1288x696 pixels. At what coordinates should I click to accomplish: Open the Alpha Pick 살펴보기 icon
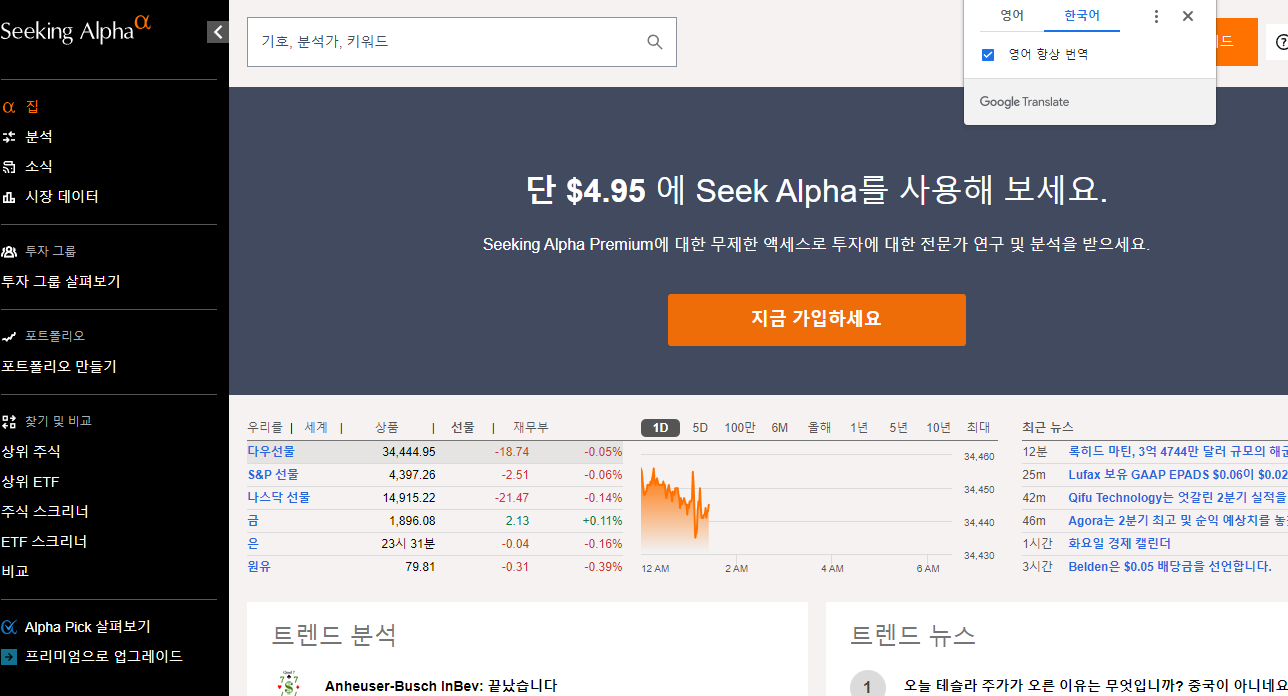point(12,626)
